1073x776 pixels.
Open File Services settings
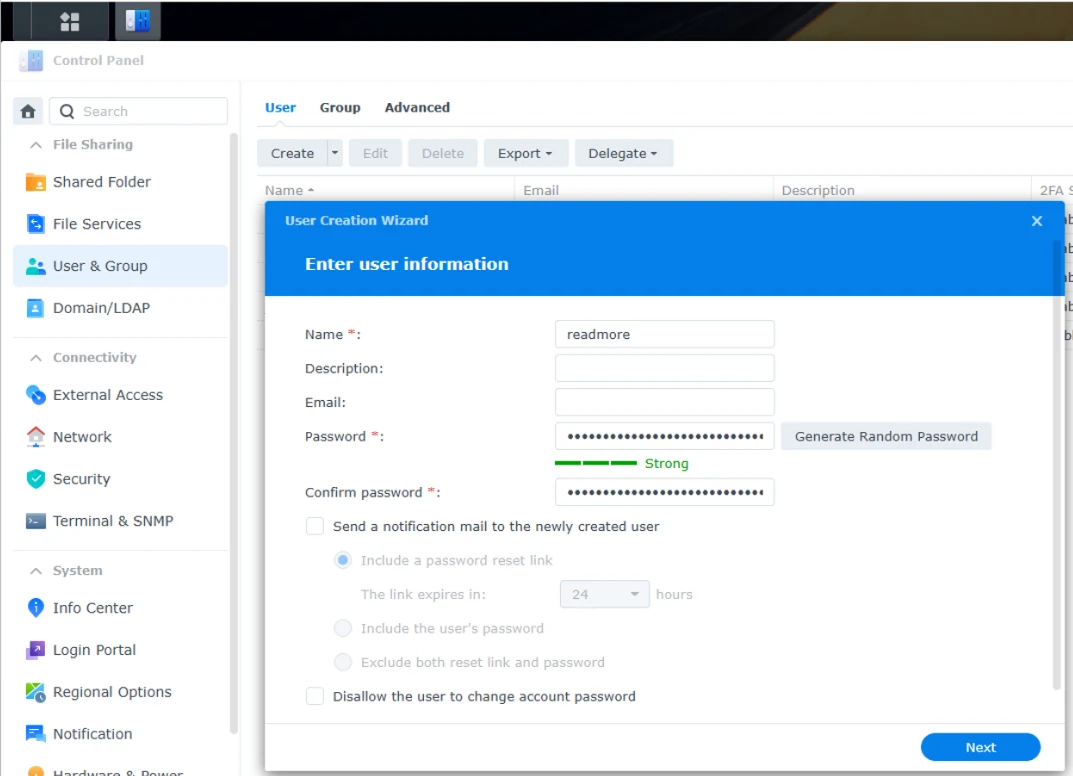point(120,224)
